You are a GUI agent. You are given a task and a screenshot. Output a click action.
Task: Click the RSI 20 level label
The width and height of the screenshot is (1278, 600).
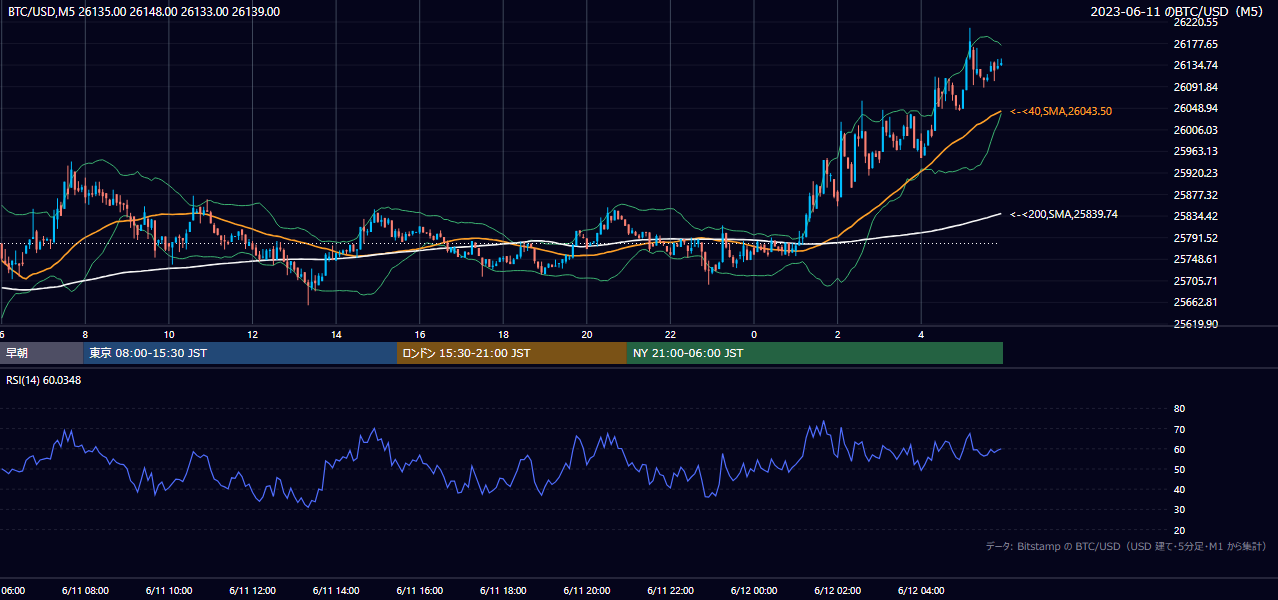pos(1179,530)
